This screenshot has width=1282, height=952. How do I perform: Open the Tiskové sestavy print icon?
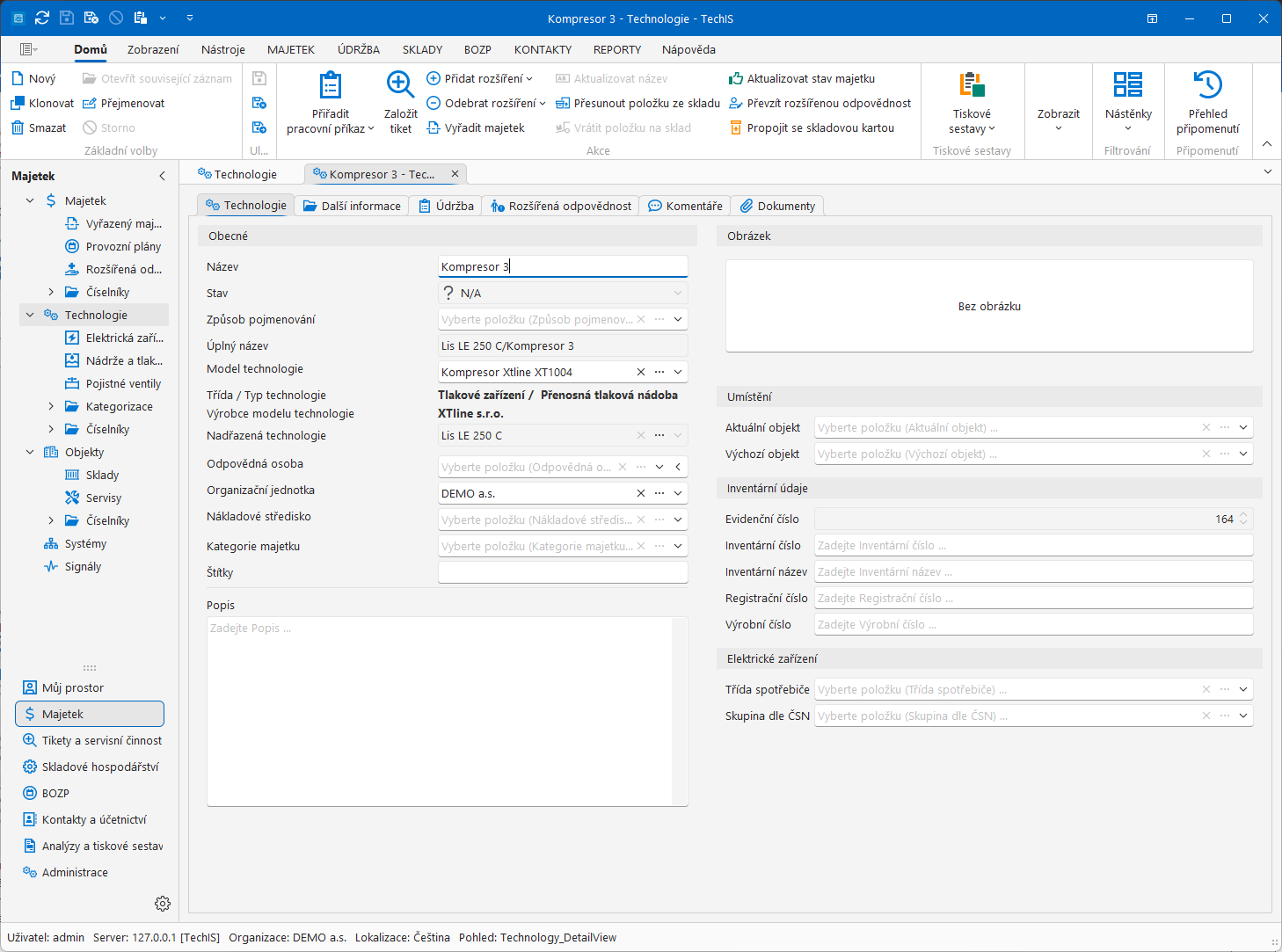[x=972, y=85]
